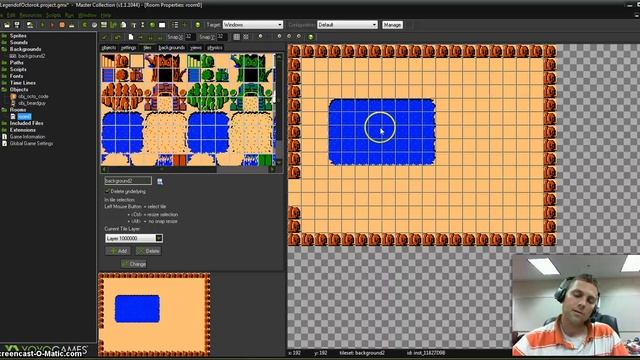Expand the Scripts folder
The height and width of the screenshot is (360, 640).
4,69
